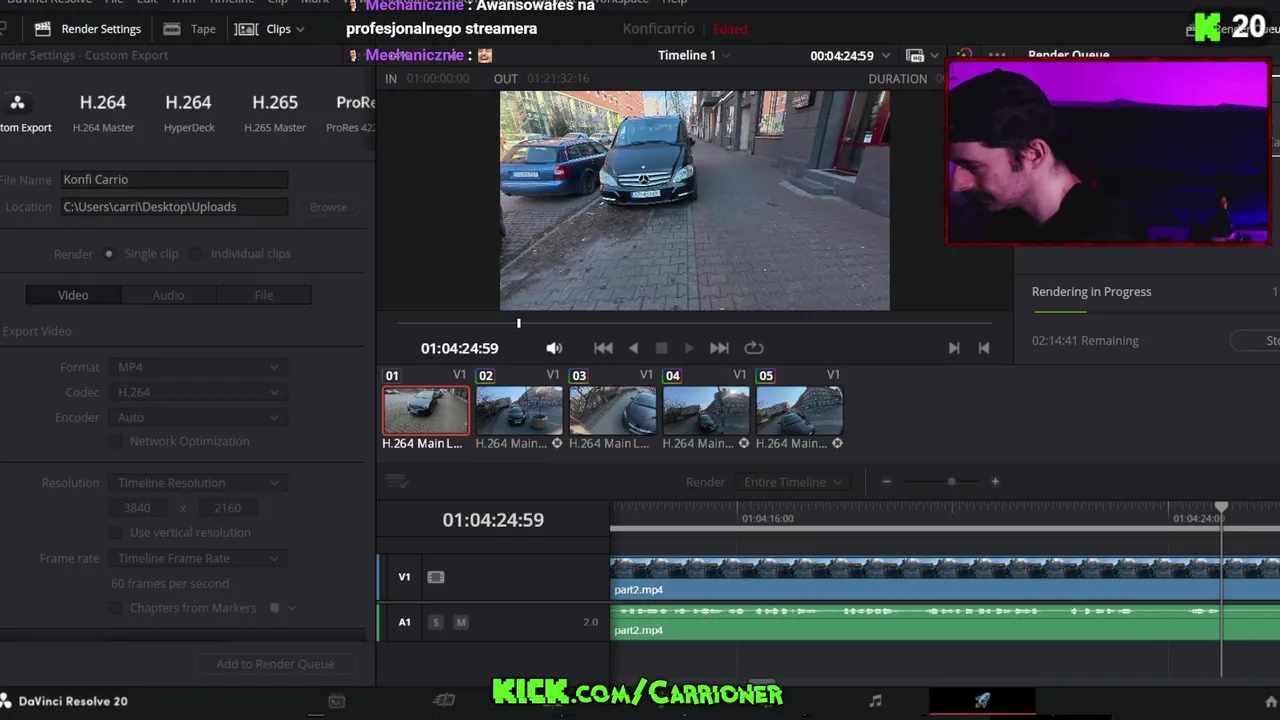Select the Custom Export preset icon
The height and width of the screenshot is (720, 1280).
[17, 103]
